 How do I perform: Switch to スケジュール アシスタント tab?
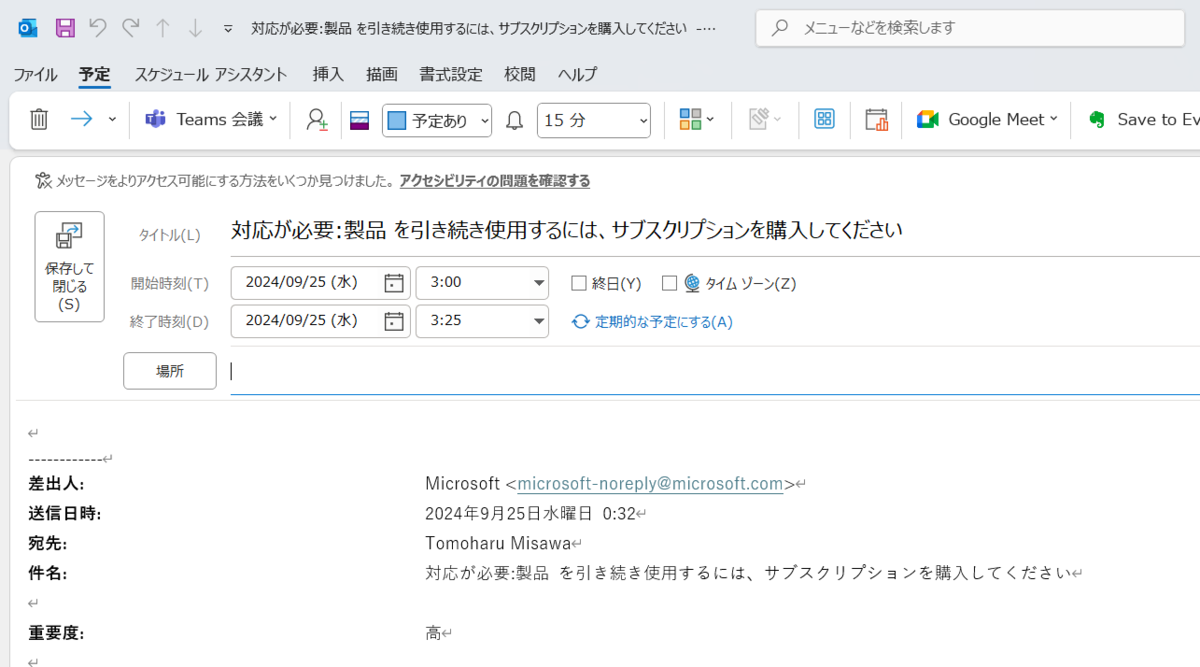(211, 74)
